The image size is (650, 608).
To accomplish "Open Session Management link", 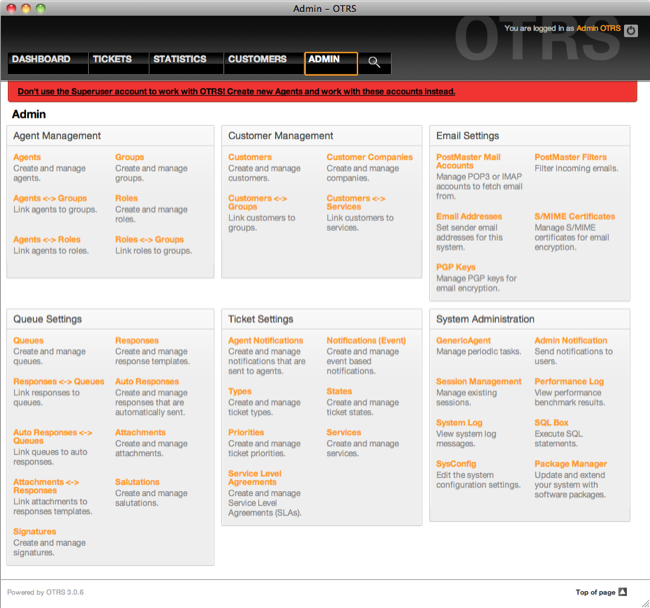I will tap(478, 381).
